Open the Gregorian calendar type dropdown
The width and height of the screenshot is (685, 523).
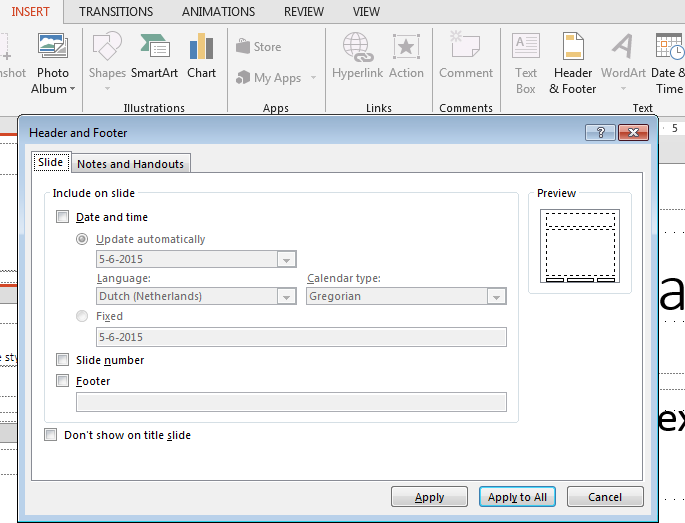point(496,297)
